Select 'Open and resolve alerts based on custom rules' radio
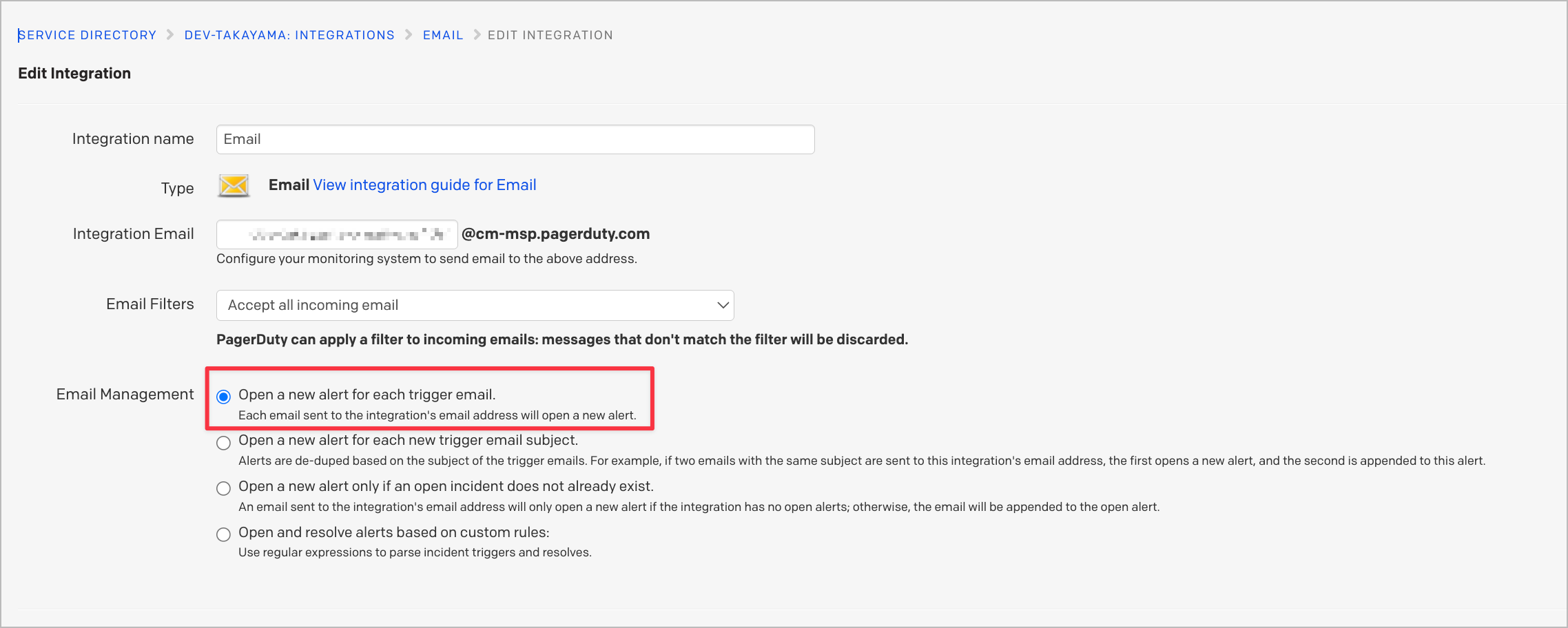Screen dimensions: 1568x628 point(223,534)
